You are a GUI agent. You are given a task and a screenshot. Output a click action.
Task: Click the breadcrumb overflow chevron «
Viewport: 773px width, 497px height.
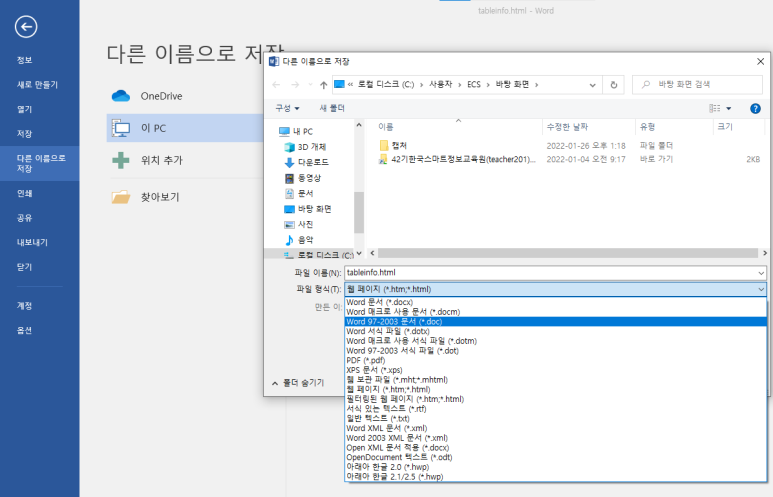coord(350,85)
